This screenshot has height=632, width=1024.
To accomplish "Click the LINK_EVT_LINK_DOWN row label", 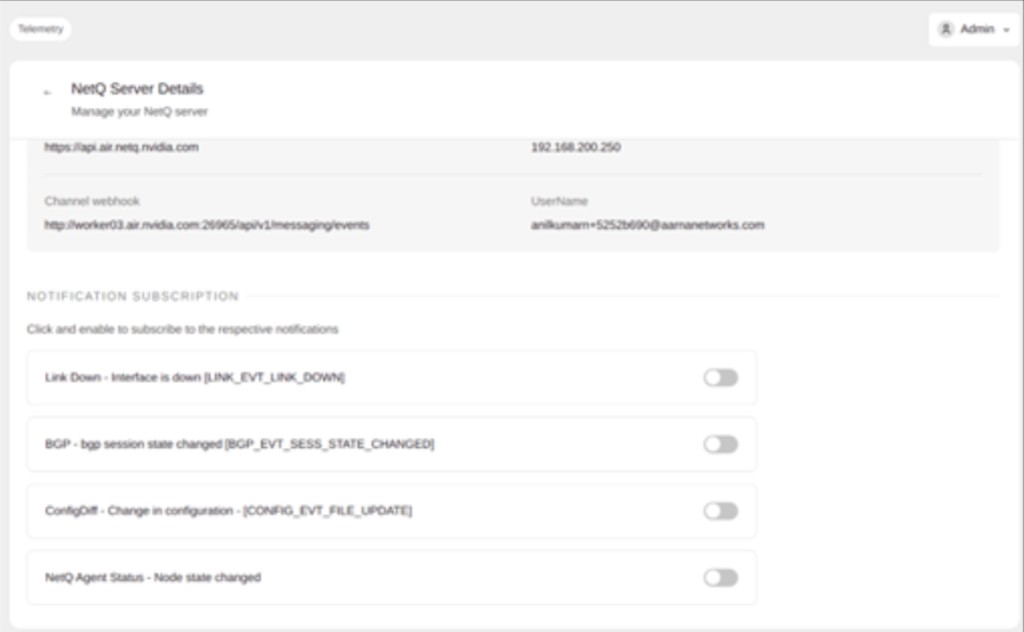I will [x=195, y=377].
